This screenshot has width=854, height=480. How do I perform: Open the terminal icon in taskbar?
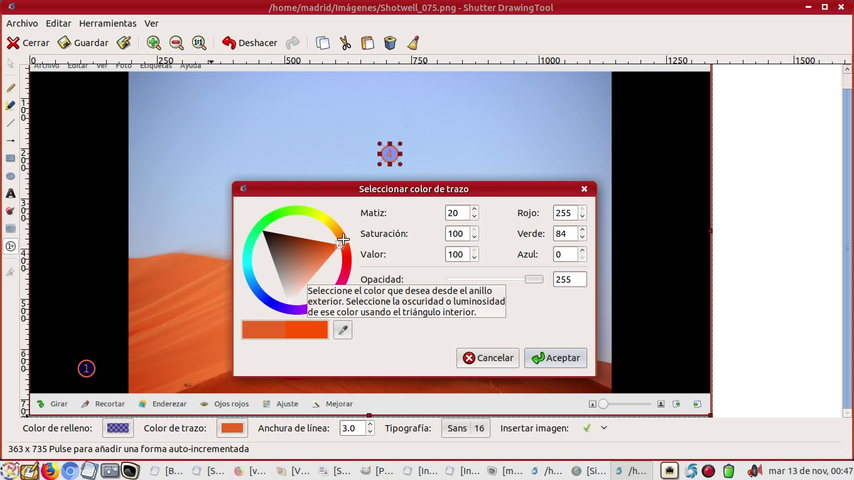click(x=130, y=471)
